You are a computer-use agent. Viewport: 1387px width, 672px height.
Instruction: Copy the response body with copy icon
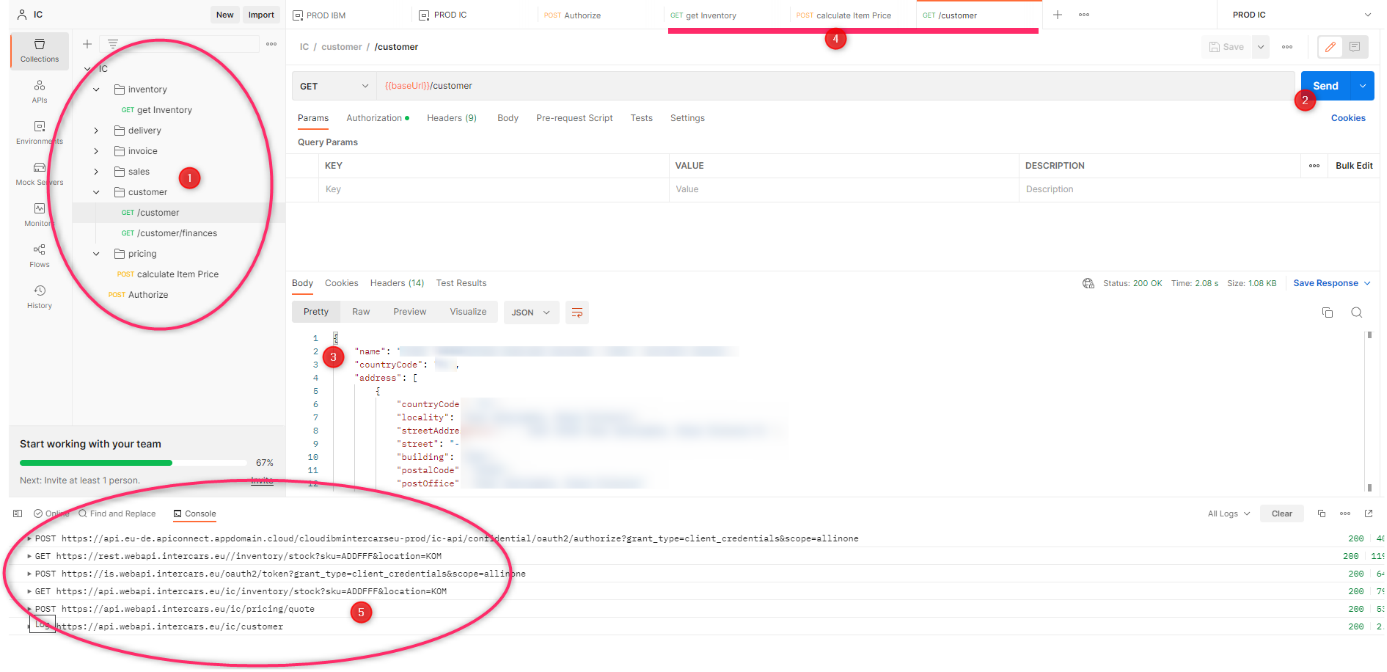(1328, 313)
